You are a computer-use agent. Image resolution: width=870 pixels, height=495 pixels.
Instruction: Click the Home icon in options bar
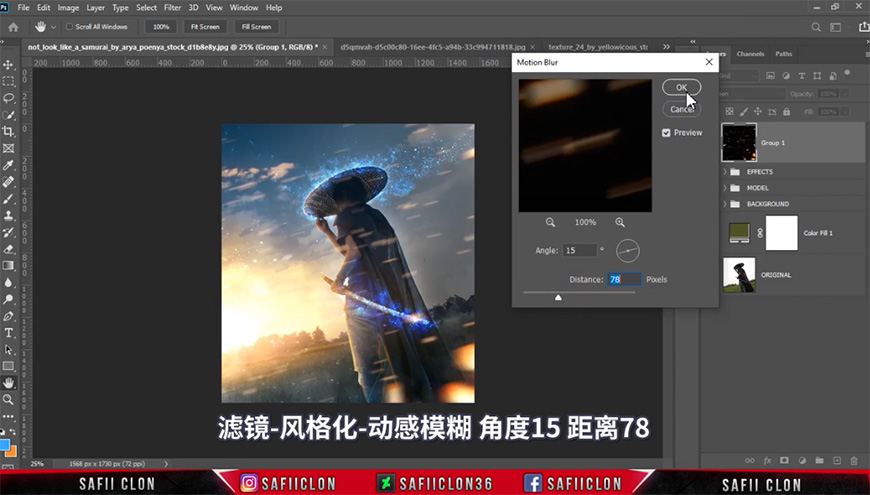pos(13,27)
